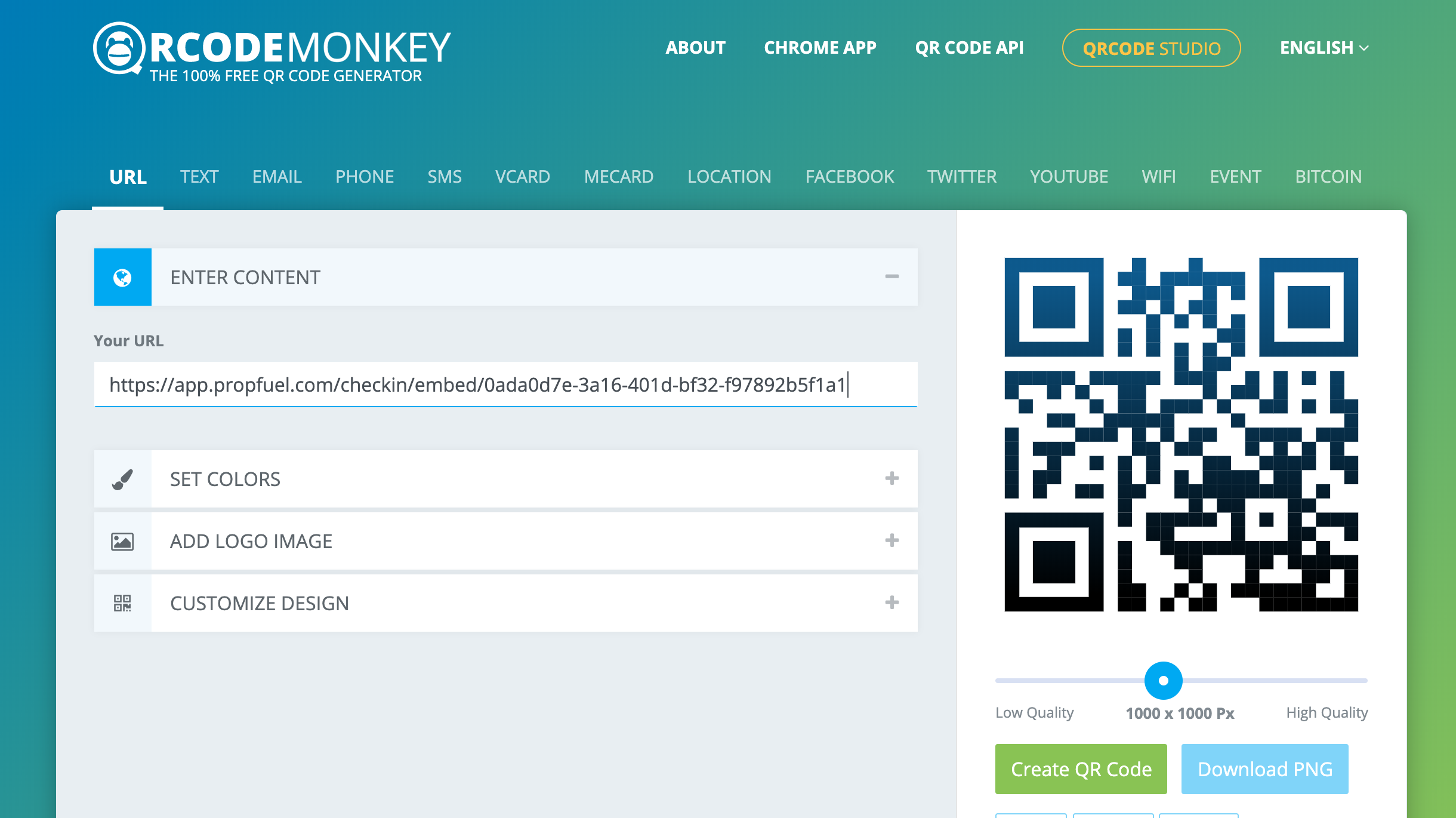Open the ABOUT page link

click(x=696, y=48)
